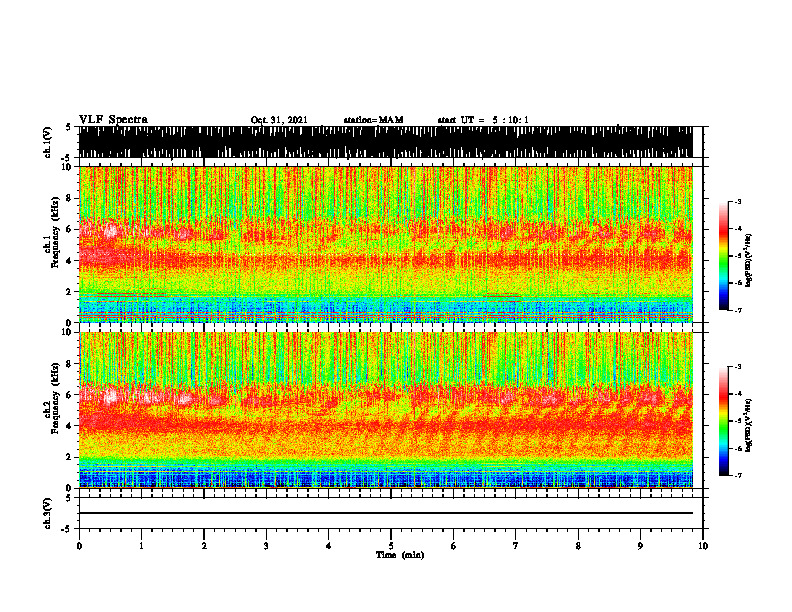Click the "-7" value on ch.2 color scale
Screen dimensions: 792x612
(737, 475)
